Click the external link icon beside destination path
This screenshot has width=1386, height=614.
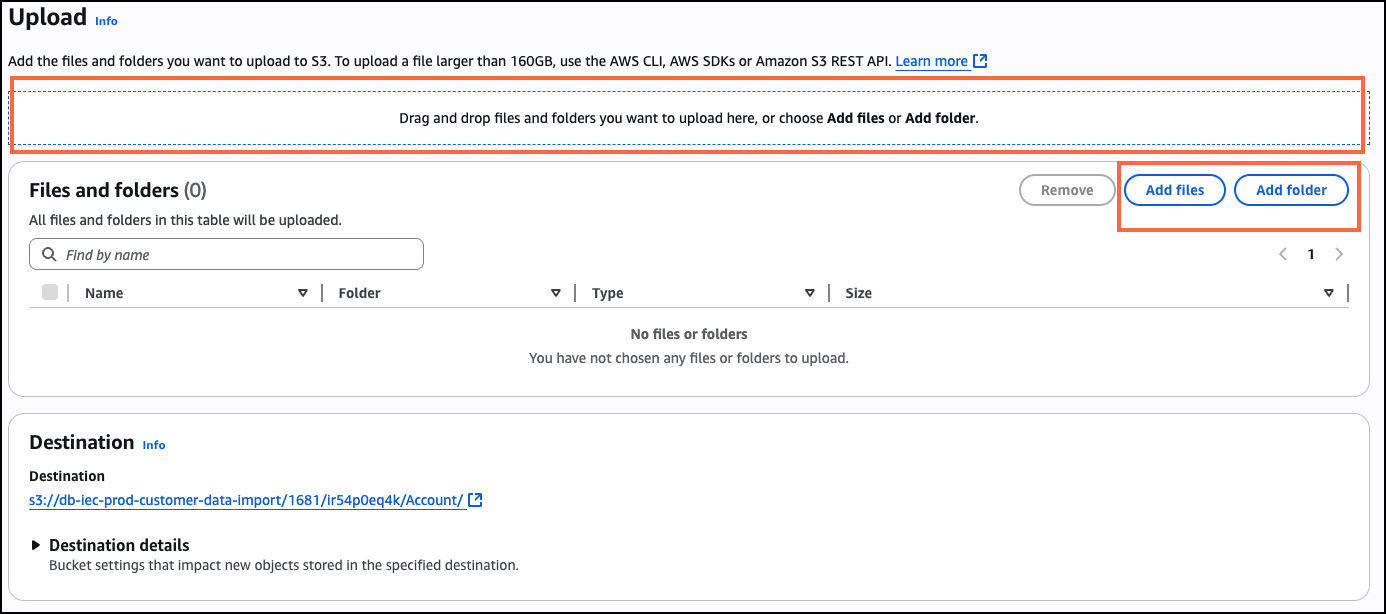(x=476, y=500)
